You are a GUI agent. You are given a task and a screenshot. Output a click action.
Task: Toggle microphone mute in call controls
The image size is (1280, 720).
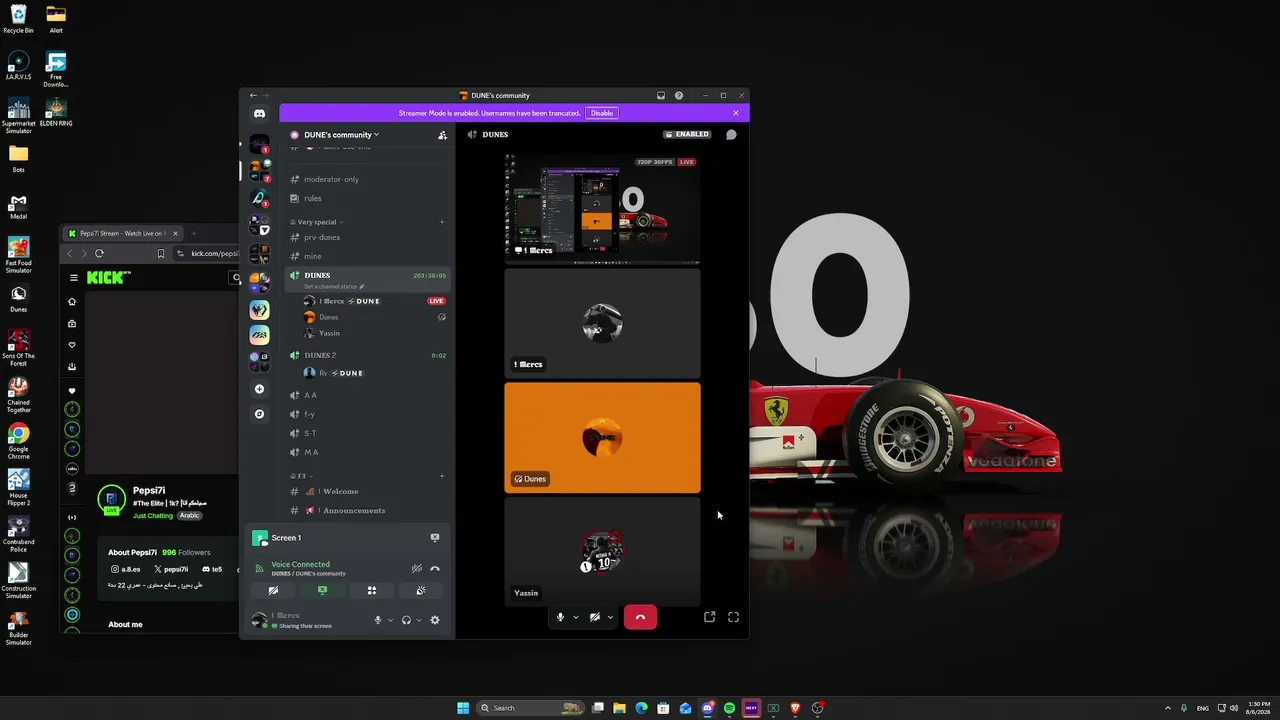561,617
